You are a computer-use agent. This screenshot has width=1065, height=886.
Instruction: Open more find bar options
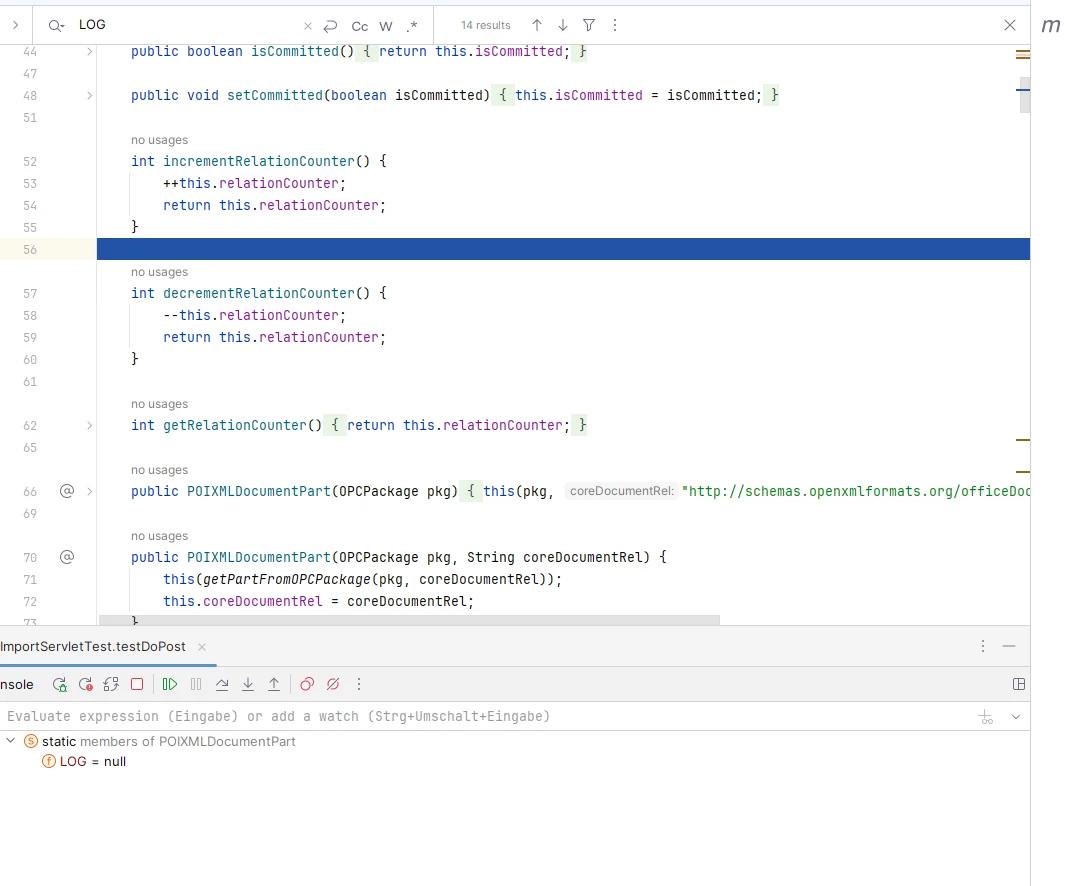pos(615,25)
